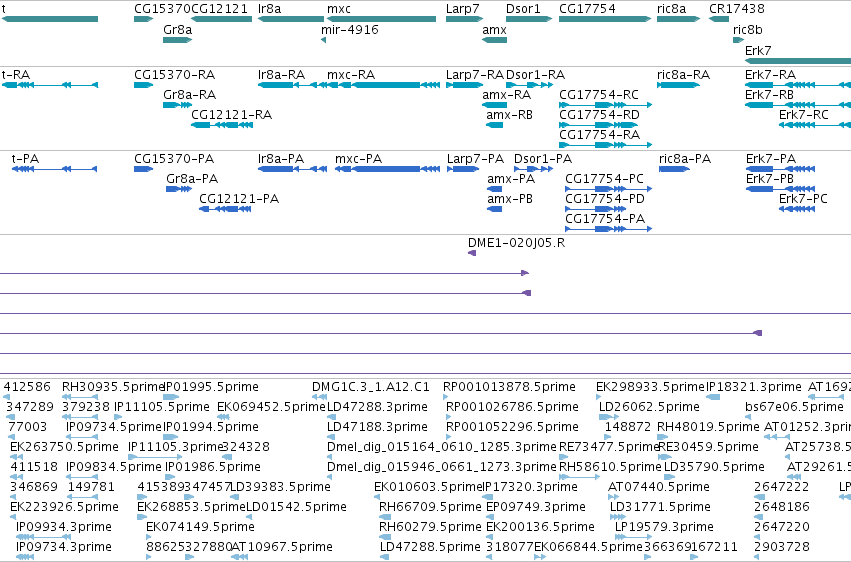Select EST RP001013878.5prime
Screen dimensions: 851x562
pyautogui.click(x=446, y=397)
